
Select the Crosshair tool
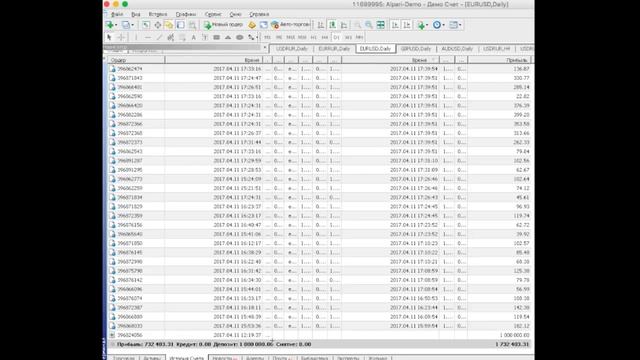121,37
